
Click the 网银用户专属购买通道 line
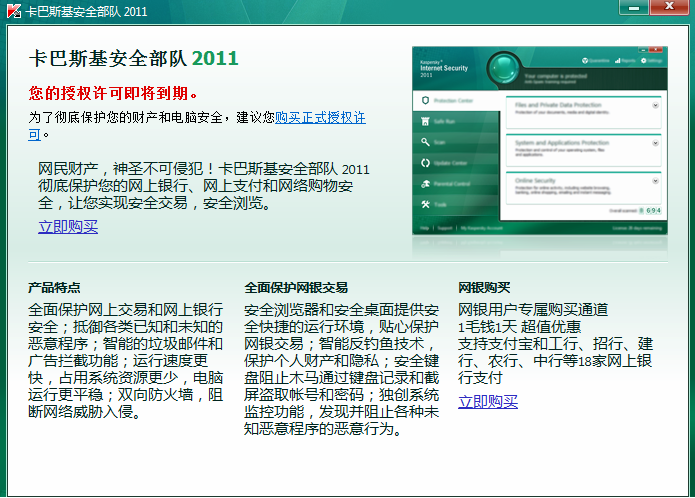coord(533,309)
